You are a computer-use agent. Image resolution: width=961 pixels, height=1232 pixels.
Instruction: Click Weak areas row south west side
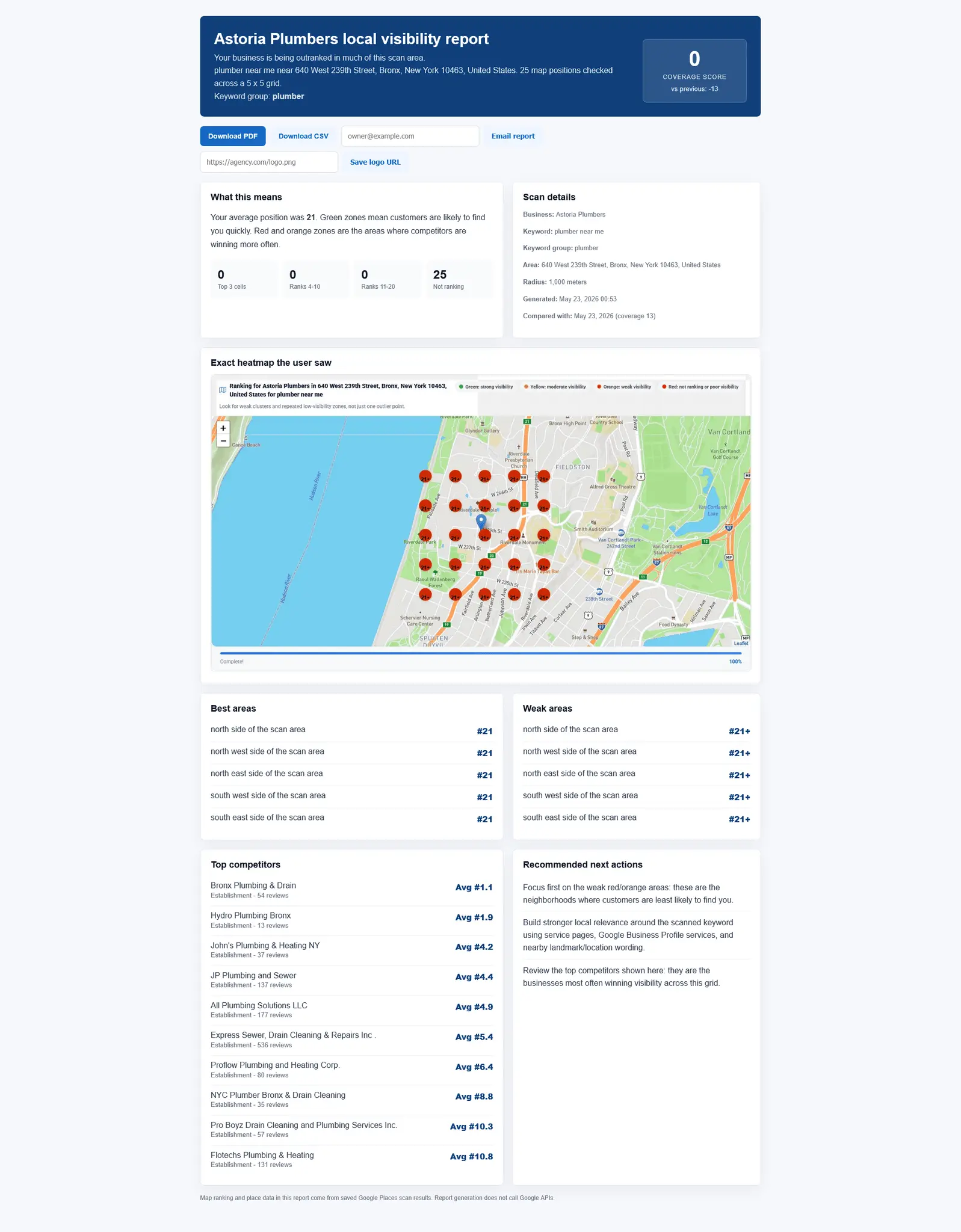coord(637,796)
